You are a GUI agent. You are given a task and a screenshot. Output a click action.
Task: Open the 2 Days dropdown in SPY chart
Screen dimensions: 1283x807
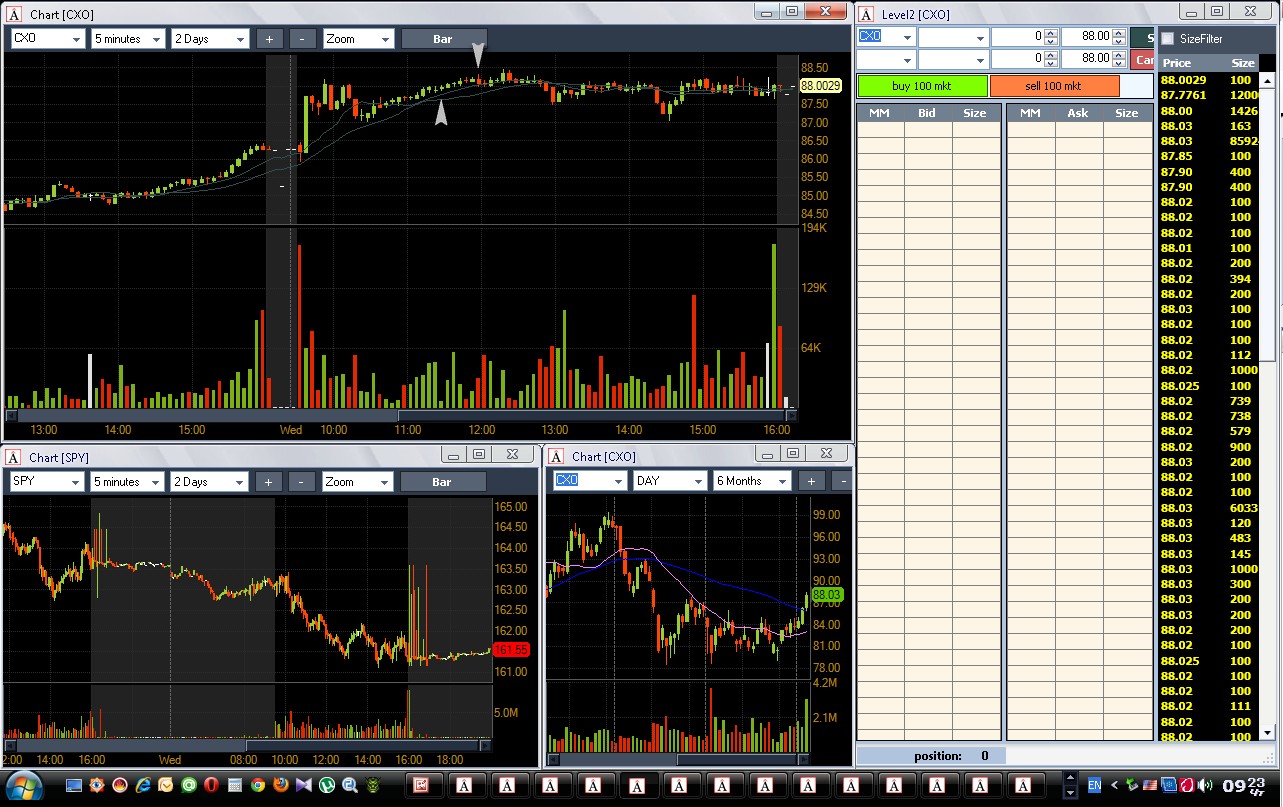[208, 482]
